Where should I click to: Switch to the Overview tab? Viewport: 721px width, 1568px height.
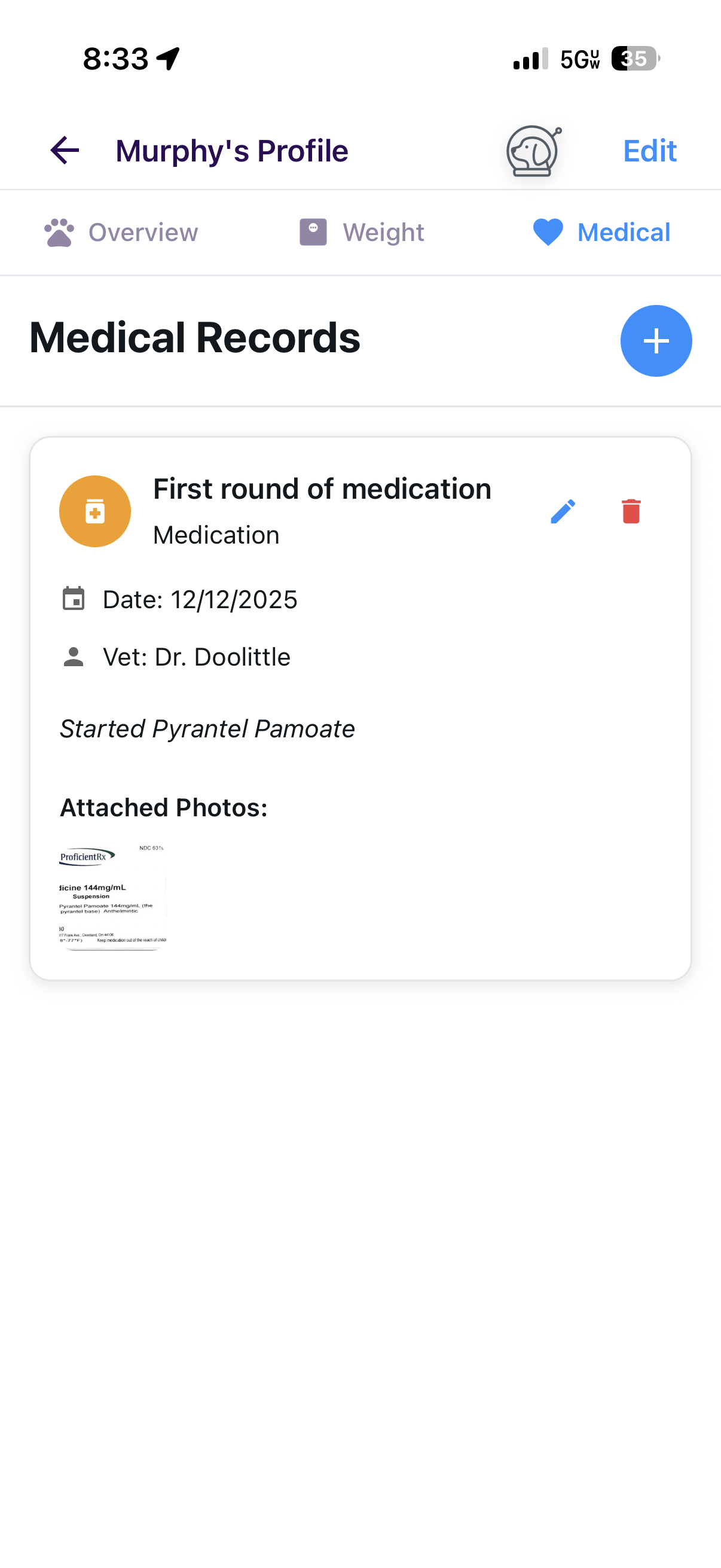tap(121, 233)
